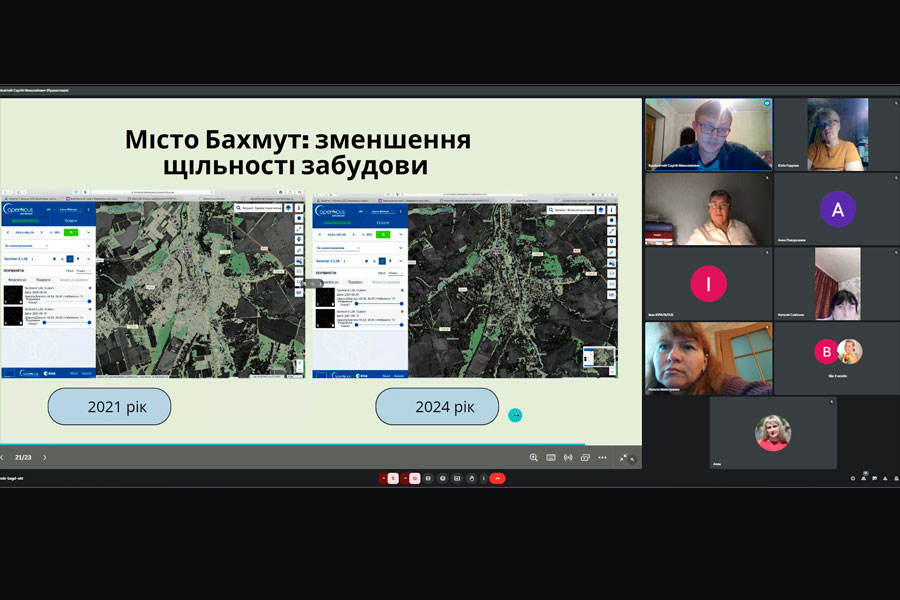
Task: Zoom the presentation with magnifier icon
Action: pyautogui.click(x=534, y=458)
